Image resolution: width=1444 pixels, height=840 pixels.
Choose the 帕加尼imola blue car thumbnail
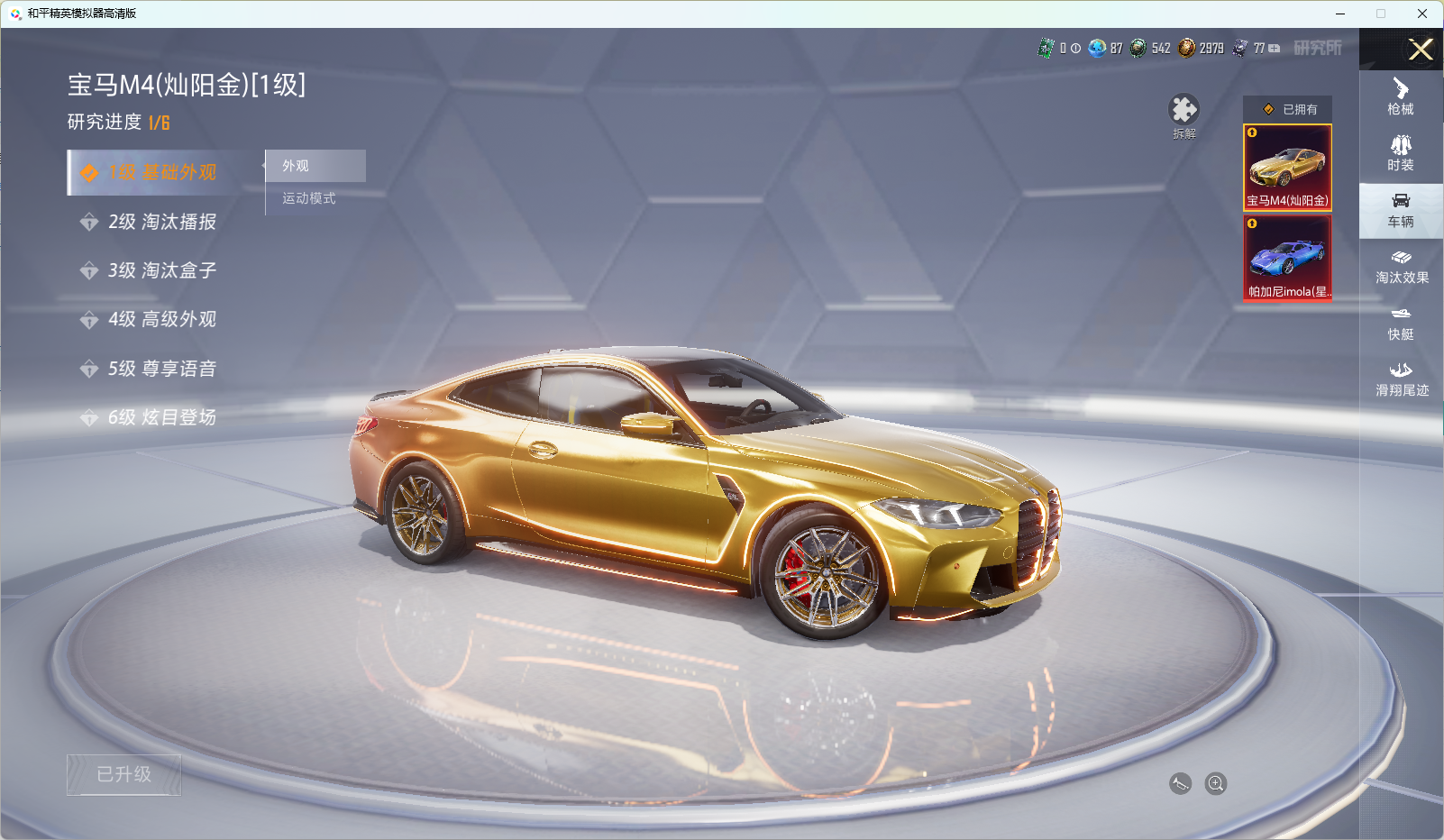[x=1287, y=258]
